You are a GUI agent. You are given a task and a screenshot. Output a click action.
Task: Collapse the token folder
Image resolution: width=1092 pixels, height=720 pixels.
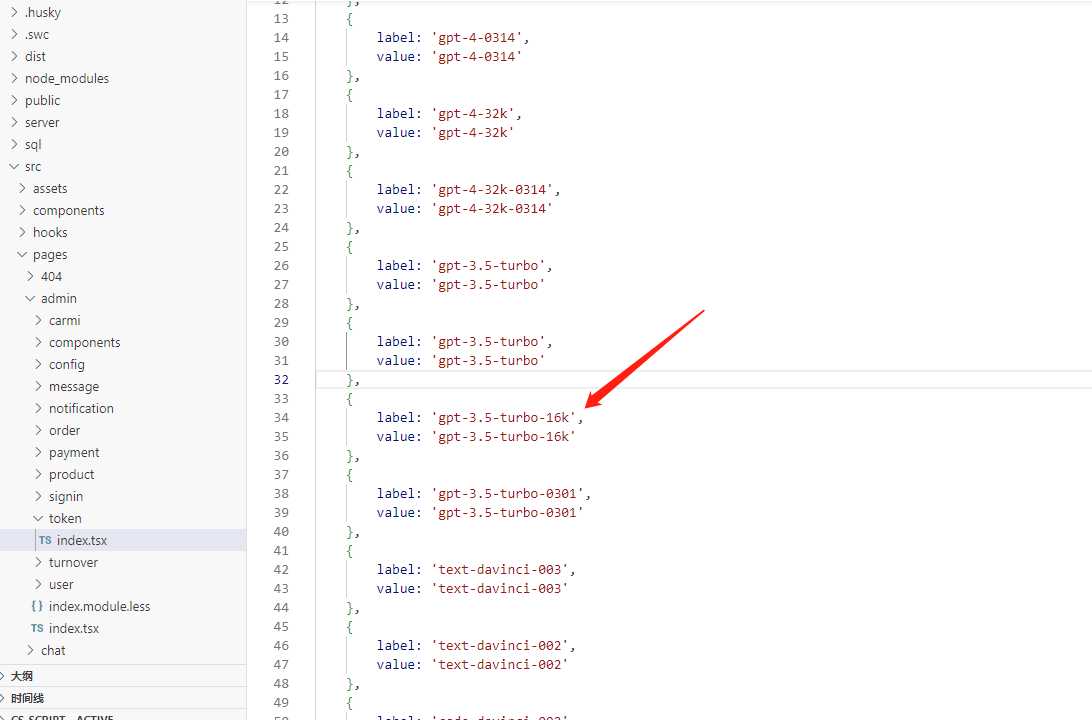tap(38, 519)
